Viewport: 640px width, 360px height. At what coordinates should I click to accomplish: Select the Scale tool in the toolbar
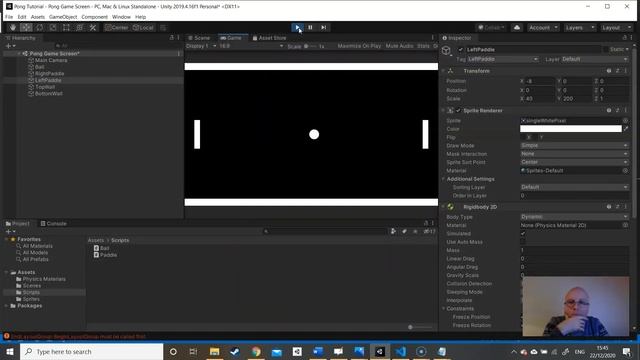[53, 27]
